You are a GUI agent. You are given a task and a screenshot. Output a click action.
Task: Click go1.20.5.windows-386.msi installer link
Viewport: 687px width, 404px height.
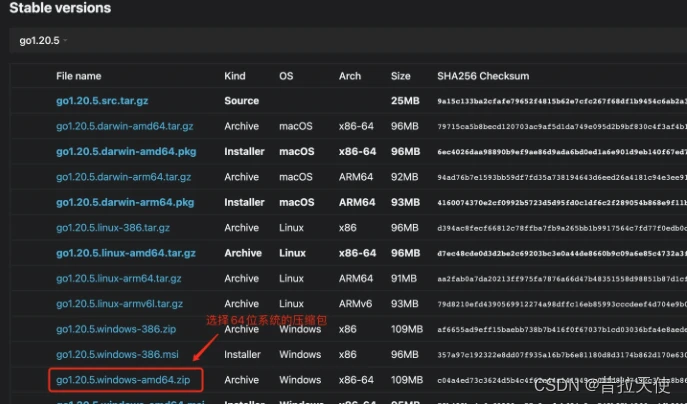(x=117, y=354)
